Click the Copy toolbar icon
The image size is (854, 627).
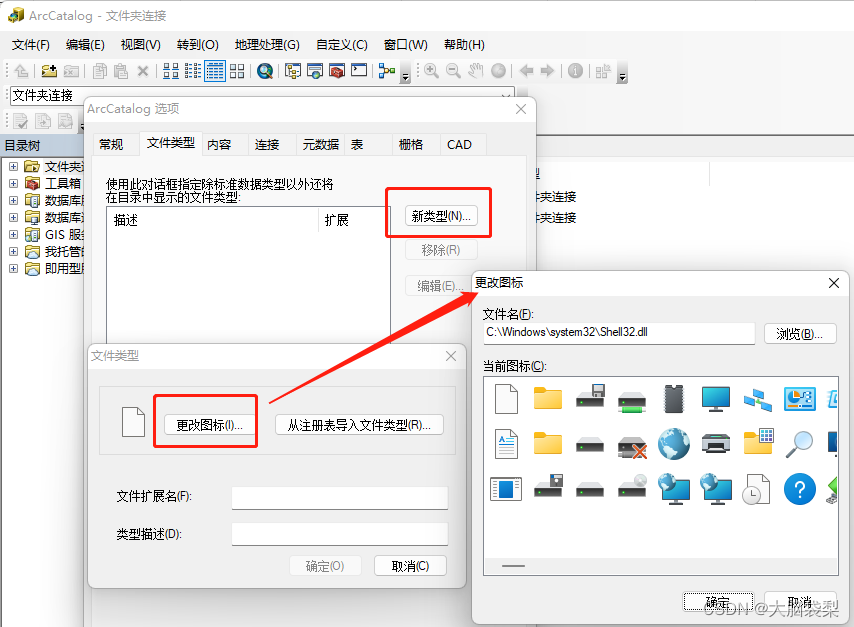[x=100, y=71]
